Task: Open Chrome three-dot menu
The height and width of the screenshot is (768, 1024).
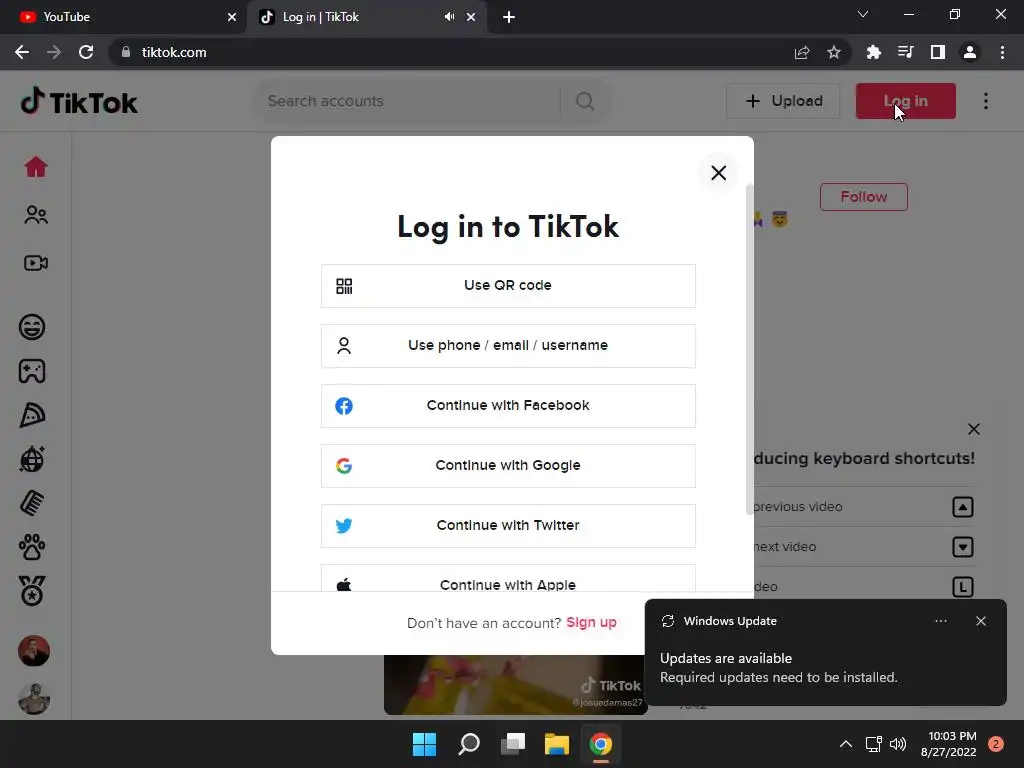Action: click(x=1002, y=52)
